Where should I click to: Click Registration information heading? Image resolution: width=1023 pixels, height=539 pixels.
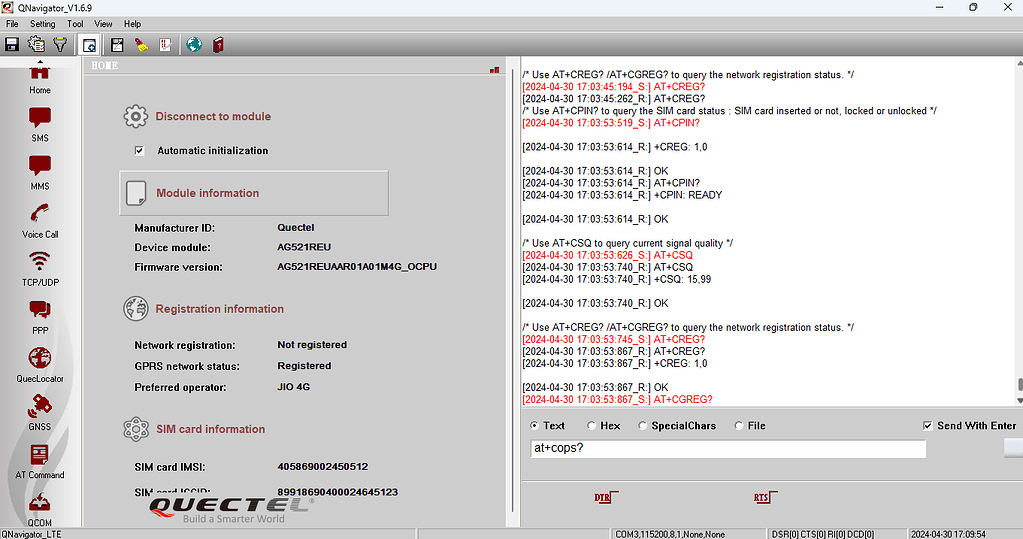(219, 309)
